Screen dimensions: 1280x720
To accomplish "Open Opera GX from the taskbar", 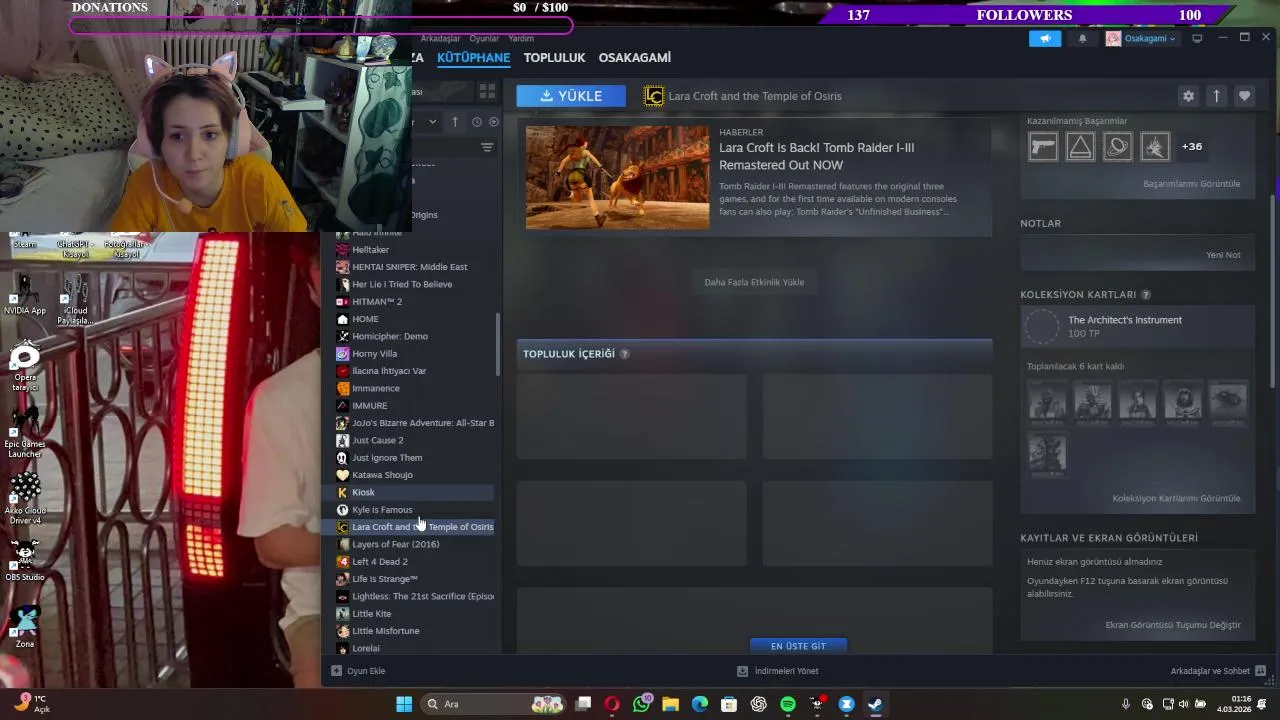I will [612, 704].
